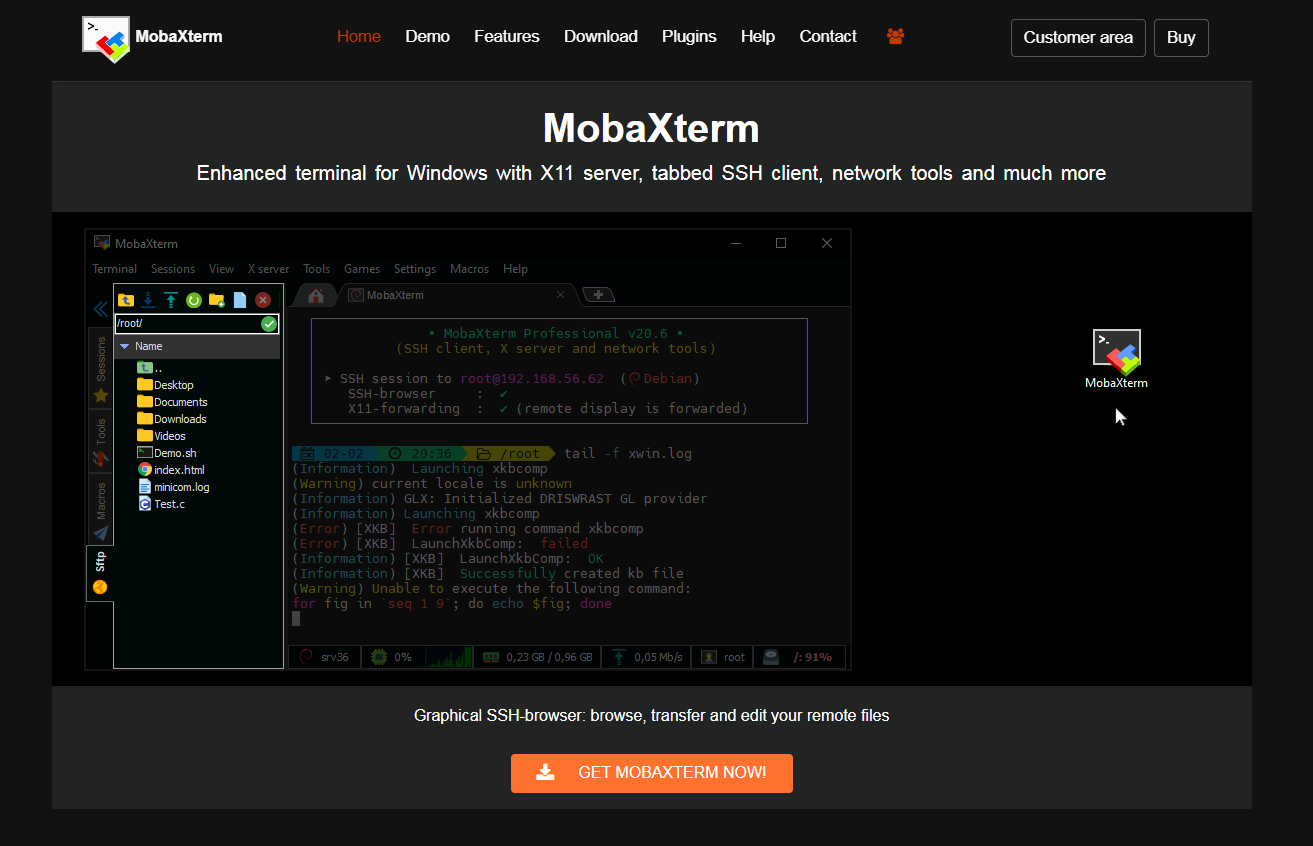This screenshot has height=846, width=1313.
Task: Click GET MOBAXTERM NOW! button
Action: click(652, 773)
